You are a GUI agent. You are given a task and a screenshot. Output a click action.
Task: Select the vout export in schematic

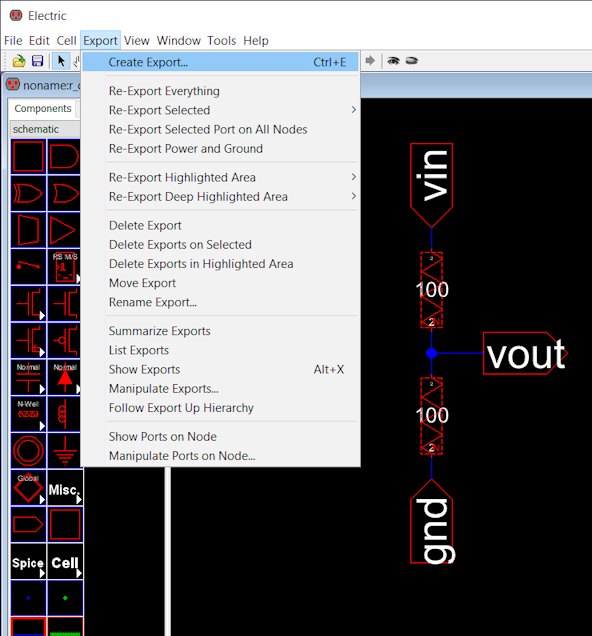coord(526,353)
